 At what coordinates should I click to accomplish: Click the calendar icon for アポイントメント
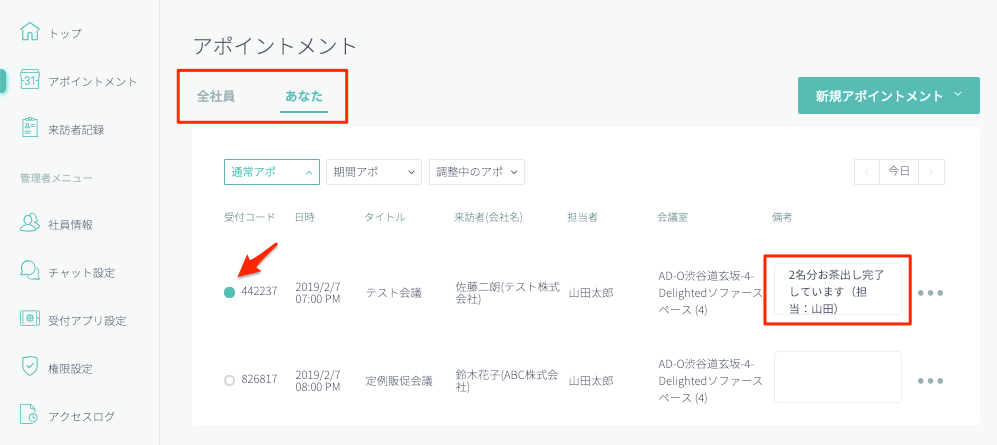tap(30, 81)
